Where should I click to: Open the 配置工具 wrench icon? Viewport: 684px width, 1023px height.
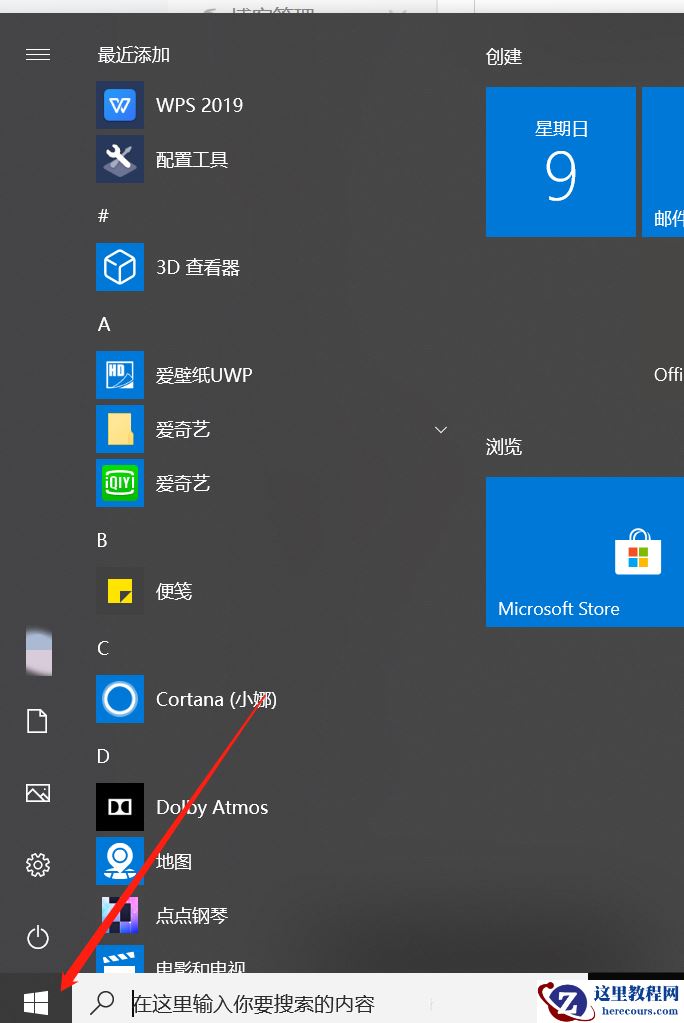[x=120, y=159]
